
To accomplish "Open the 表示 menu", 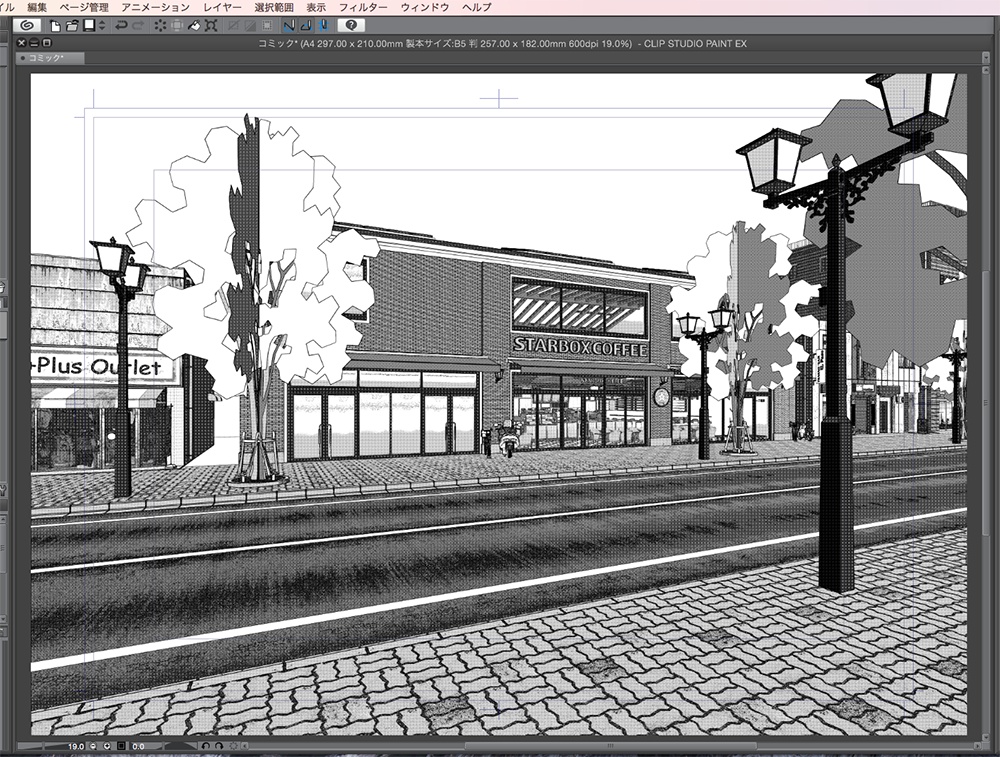I will click(x=316, y=7).
